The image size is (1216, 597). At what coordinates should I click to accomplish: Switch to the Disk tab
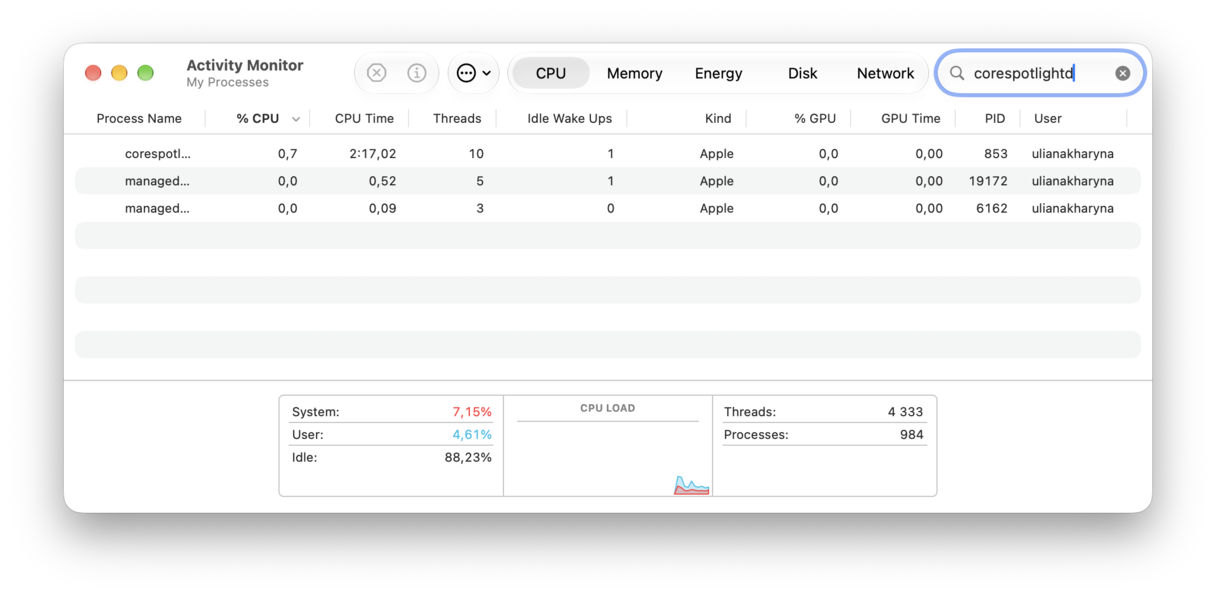802,73
